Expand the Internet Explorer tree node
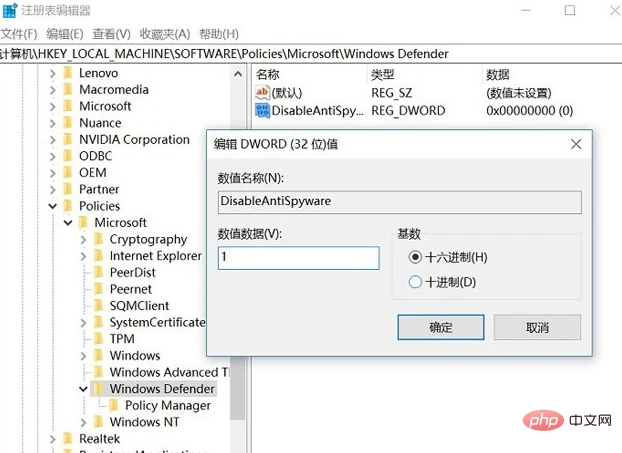622x453 pixels. (x=83, y=256)
